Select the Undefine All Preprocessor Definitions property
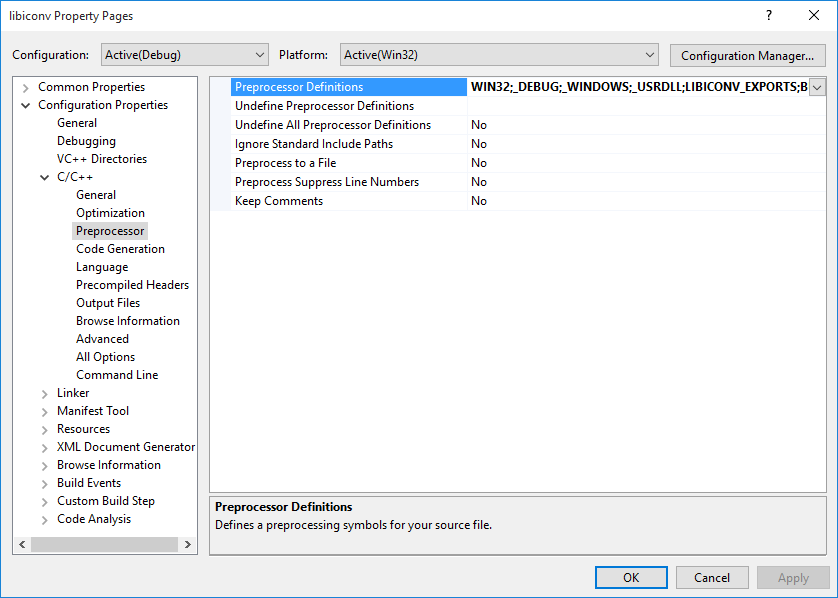Screen dimensions: 838x598 coord(348,125)
